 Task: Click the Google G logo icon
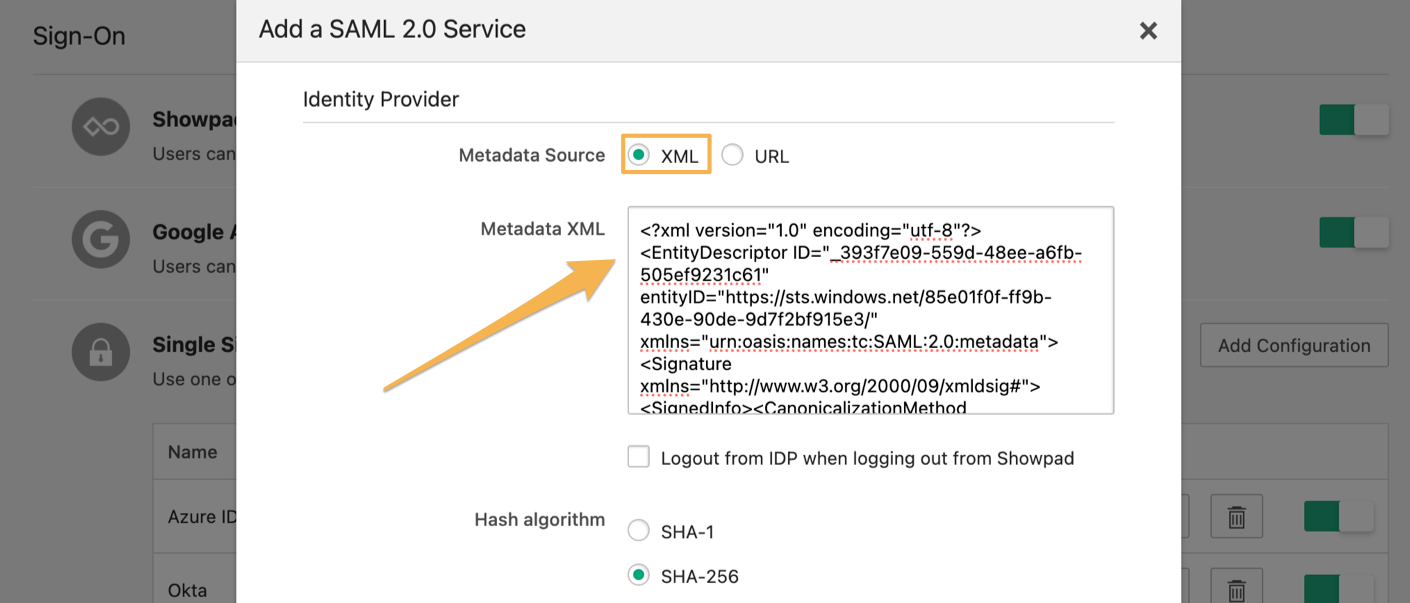101,240
